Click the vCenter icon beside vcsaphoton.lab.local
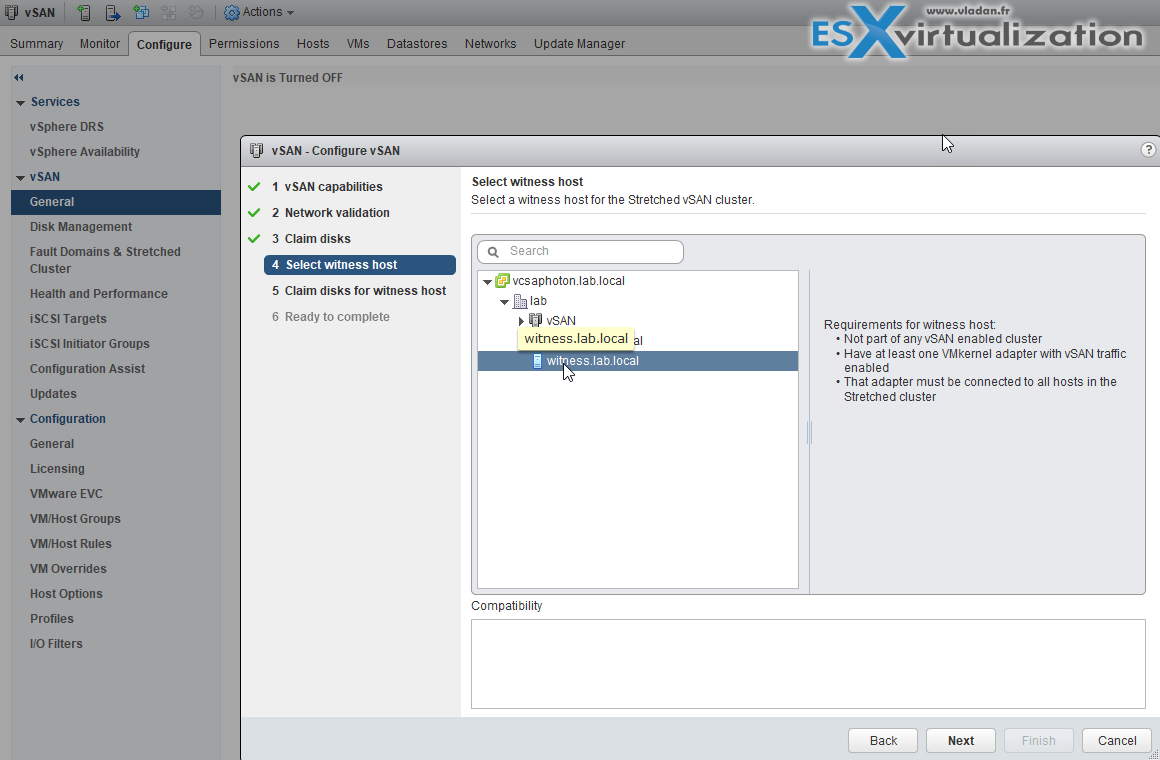This screenshot has height=760, width=1160. (502, 280)
